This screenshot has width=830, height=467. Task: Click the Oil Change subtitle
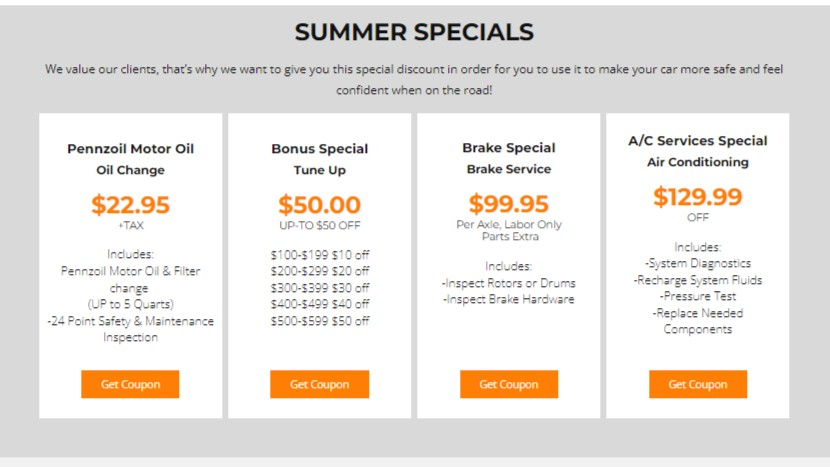pos(130,170)
